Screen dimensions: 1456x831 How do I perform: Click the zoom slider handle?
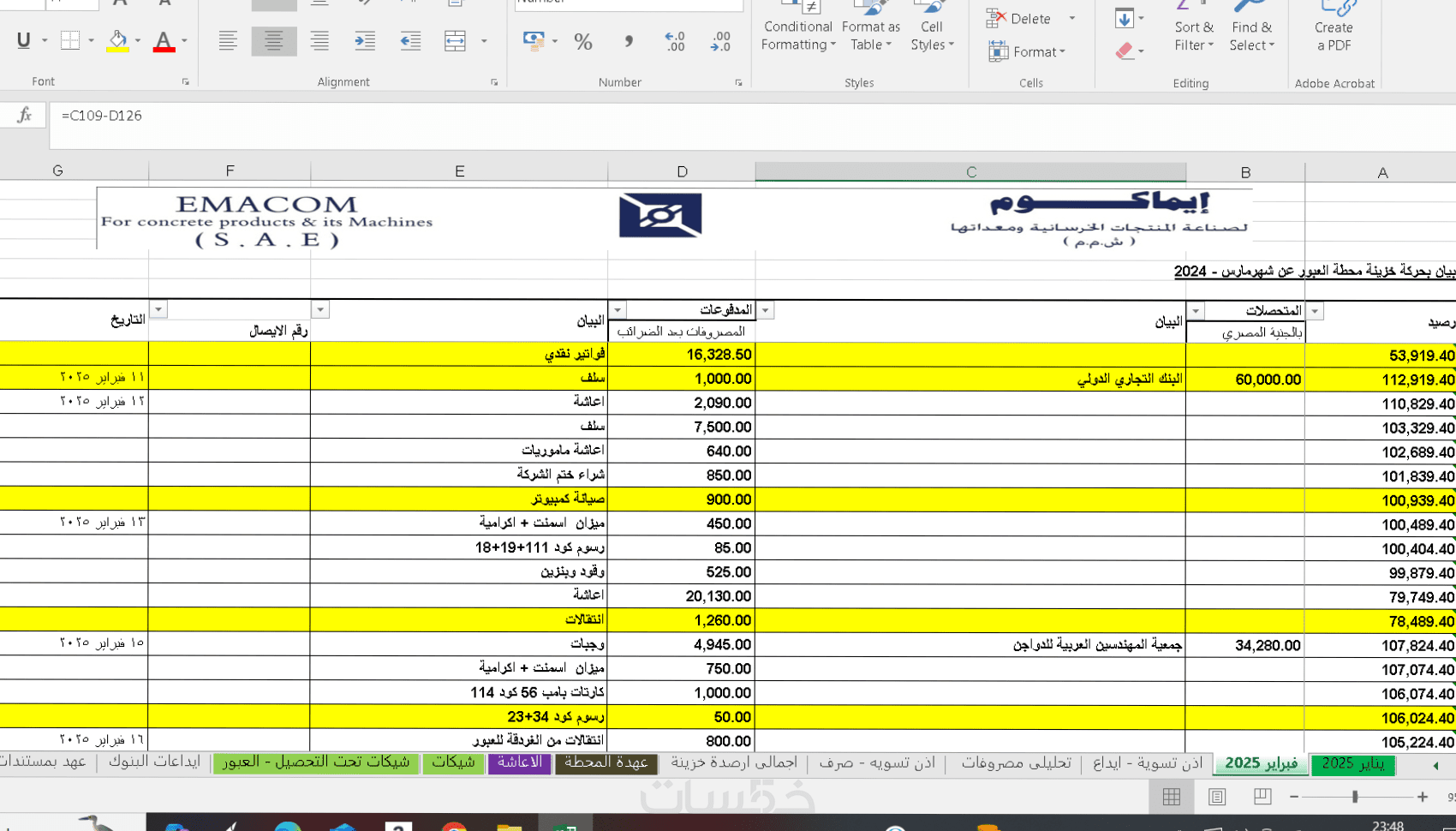pyautogui.click(x=1355, y=797)
